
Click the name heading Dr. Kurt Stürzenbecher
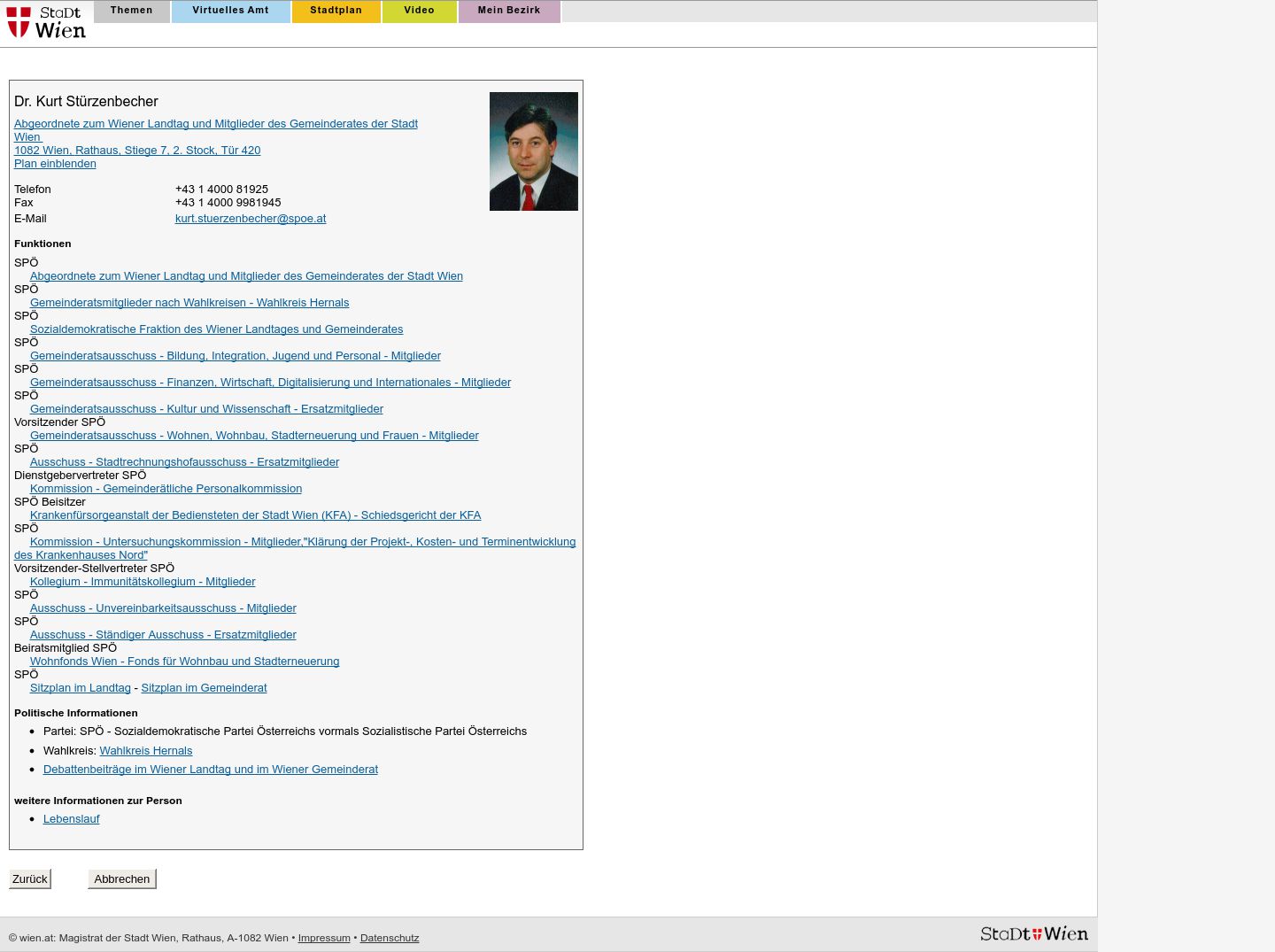point(86,102)
